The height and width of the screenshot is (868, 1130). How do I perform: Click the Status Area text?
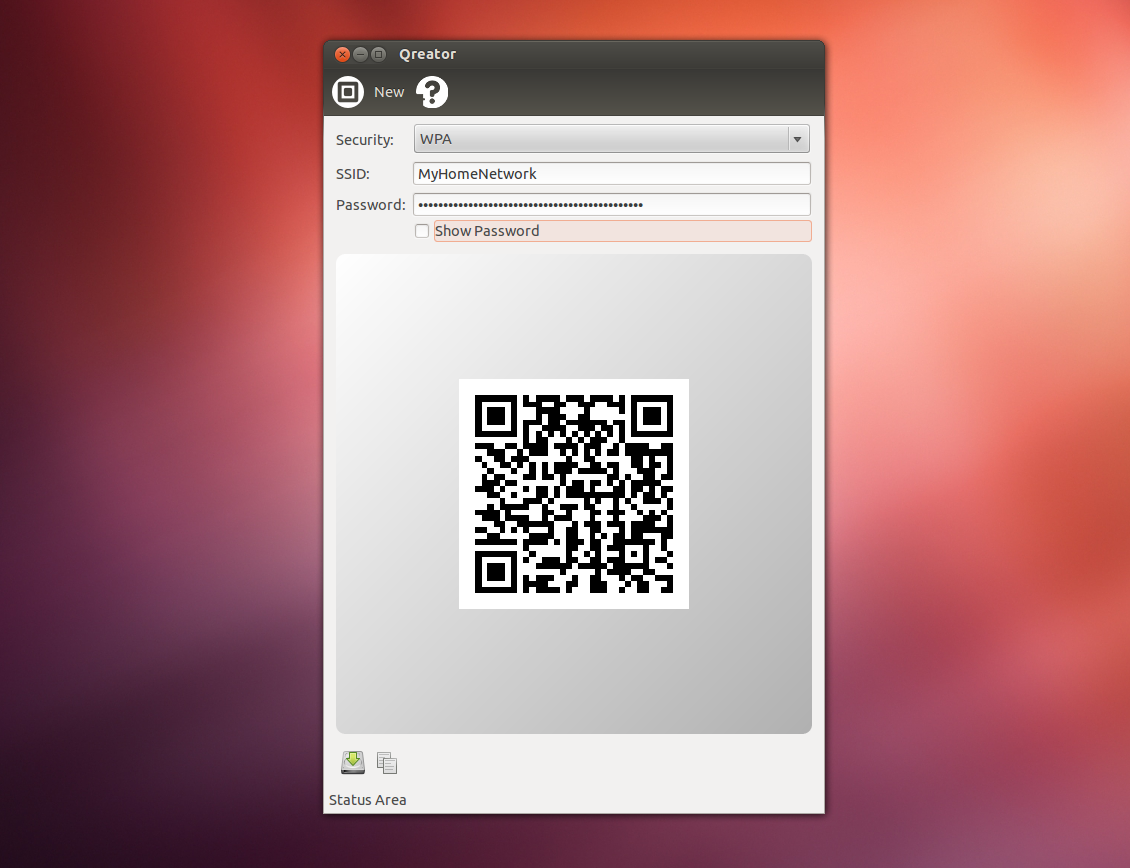coord(368,800)
